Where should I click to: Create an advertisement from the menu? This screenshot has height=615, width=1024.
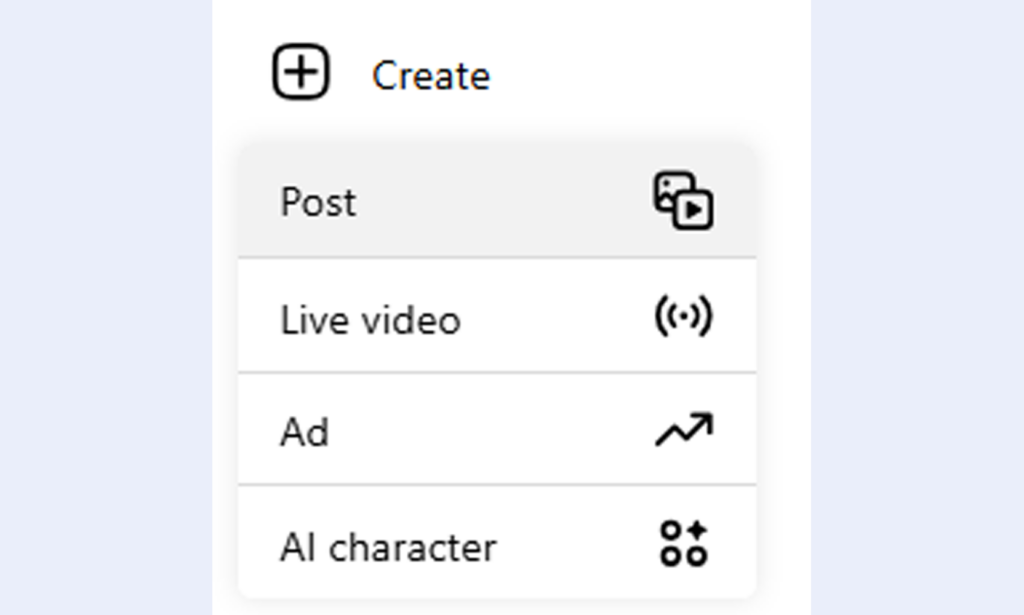coord(497,431)
